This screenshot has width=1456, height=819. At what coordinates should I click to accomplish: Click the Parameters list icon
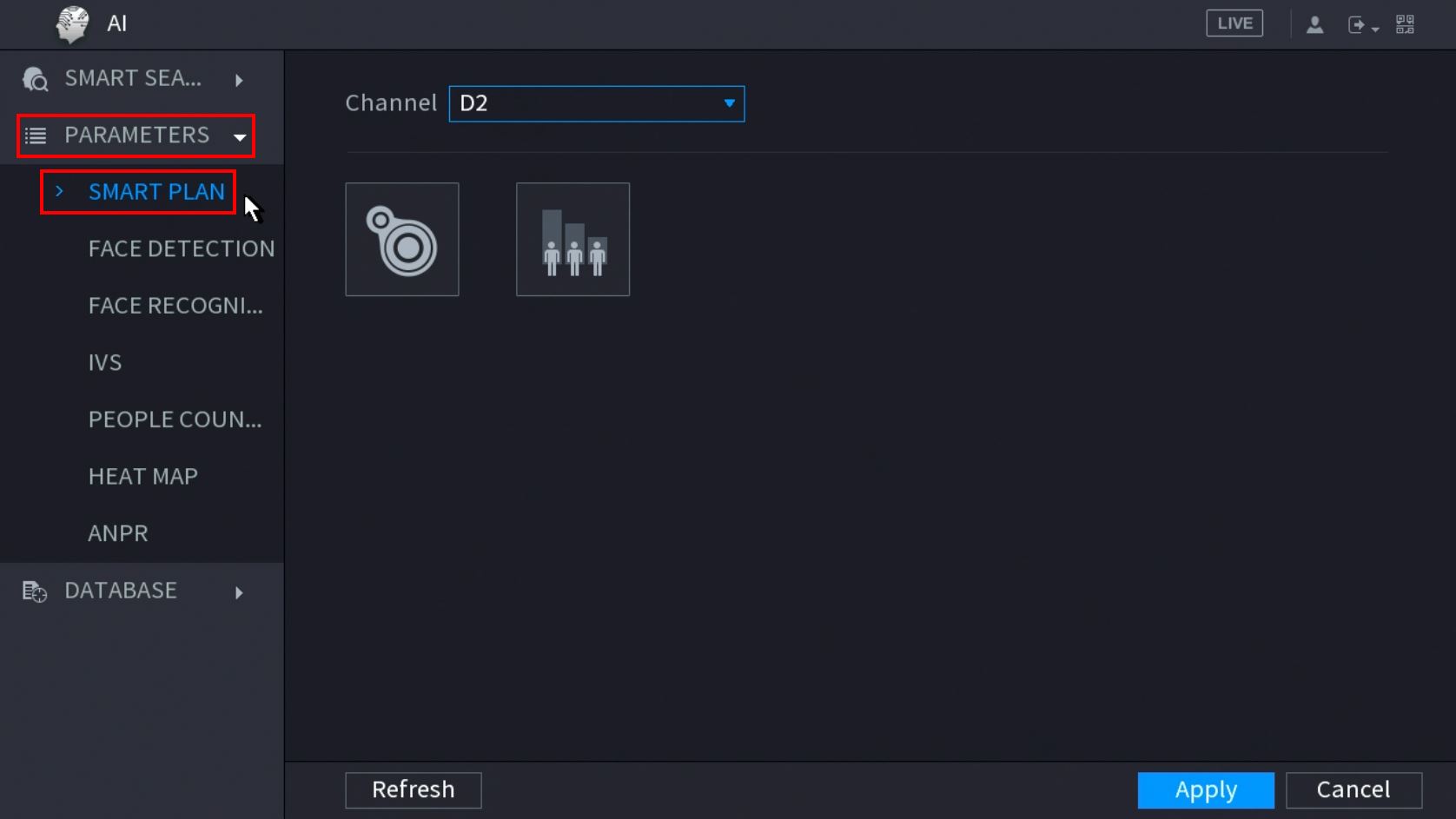(x=36, y=135)
